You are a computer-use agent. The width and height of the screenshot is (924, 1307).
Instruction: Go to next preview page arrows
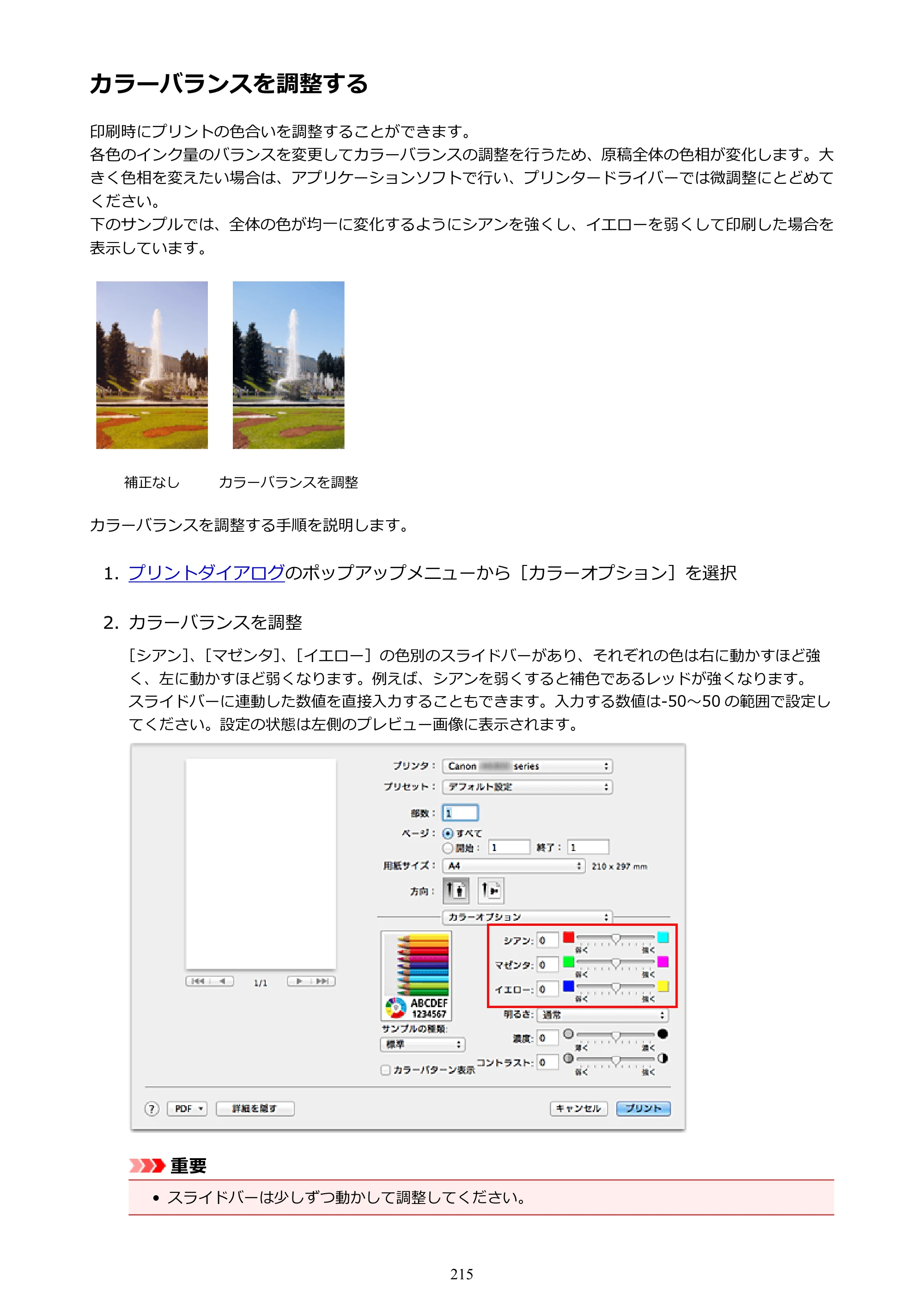(311, 981)
